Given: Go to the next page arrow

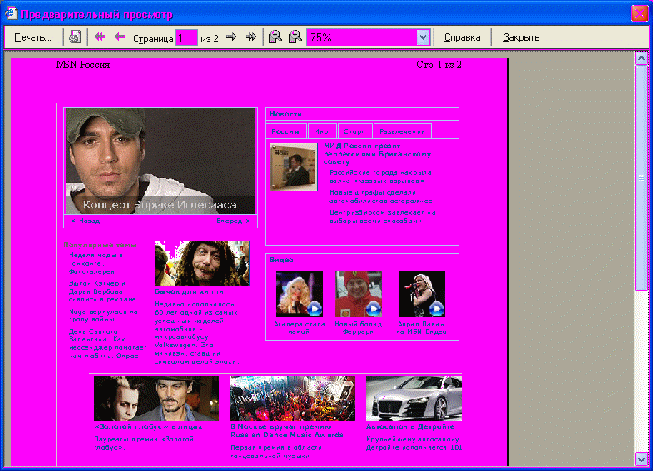Looking at the screenshot, I should [231, 37].
